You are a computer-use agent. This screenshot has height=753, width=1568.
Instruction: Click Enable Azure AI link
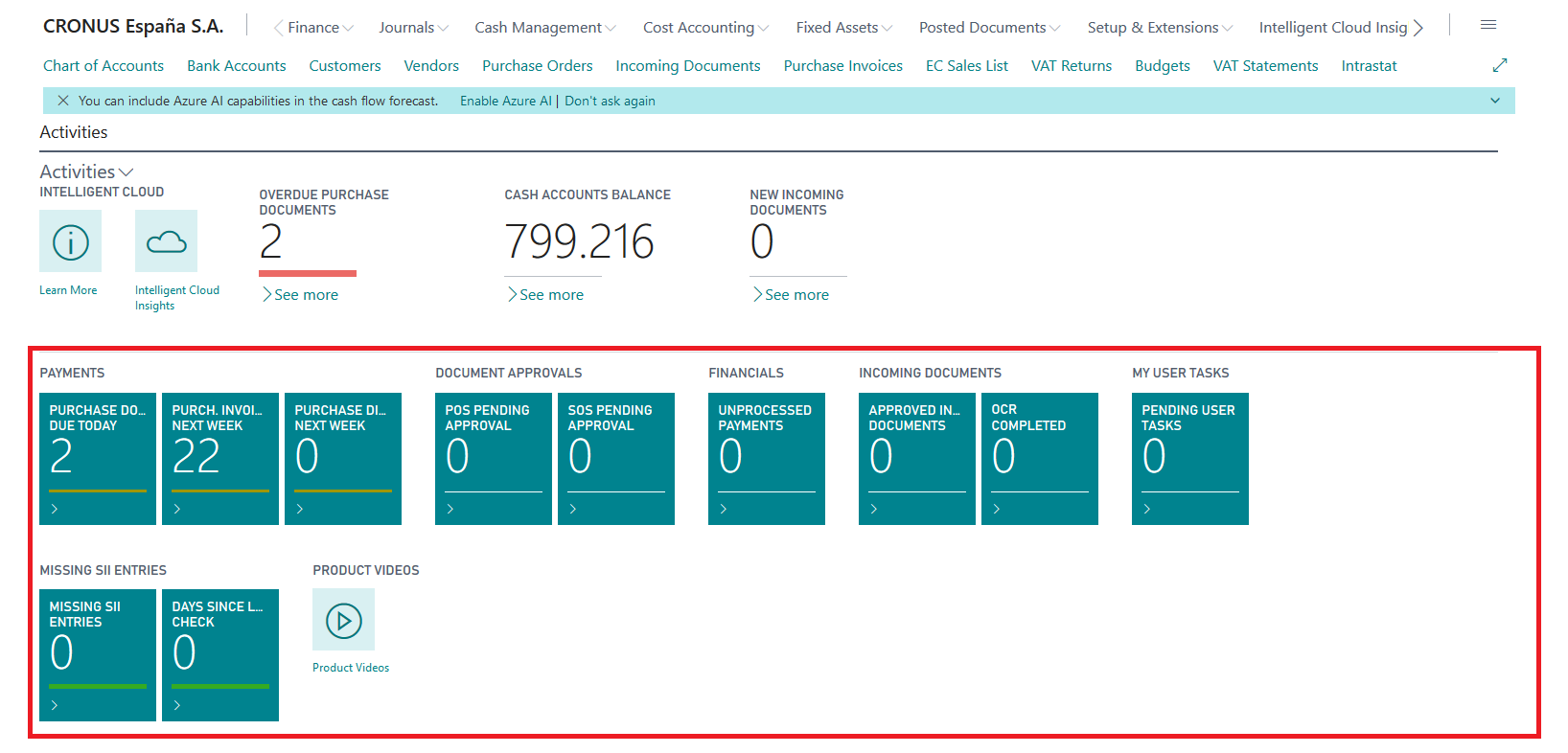506,101
